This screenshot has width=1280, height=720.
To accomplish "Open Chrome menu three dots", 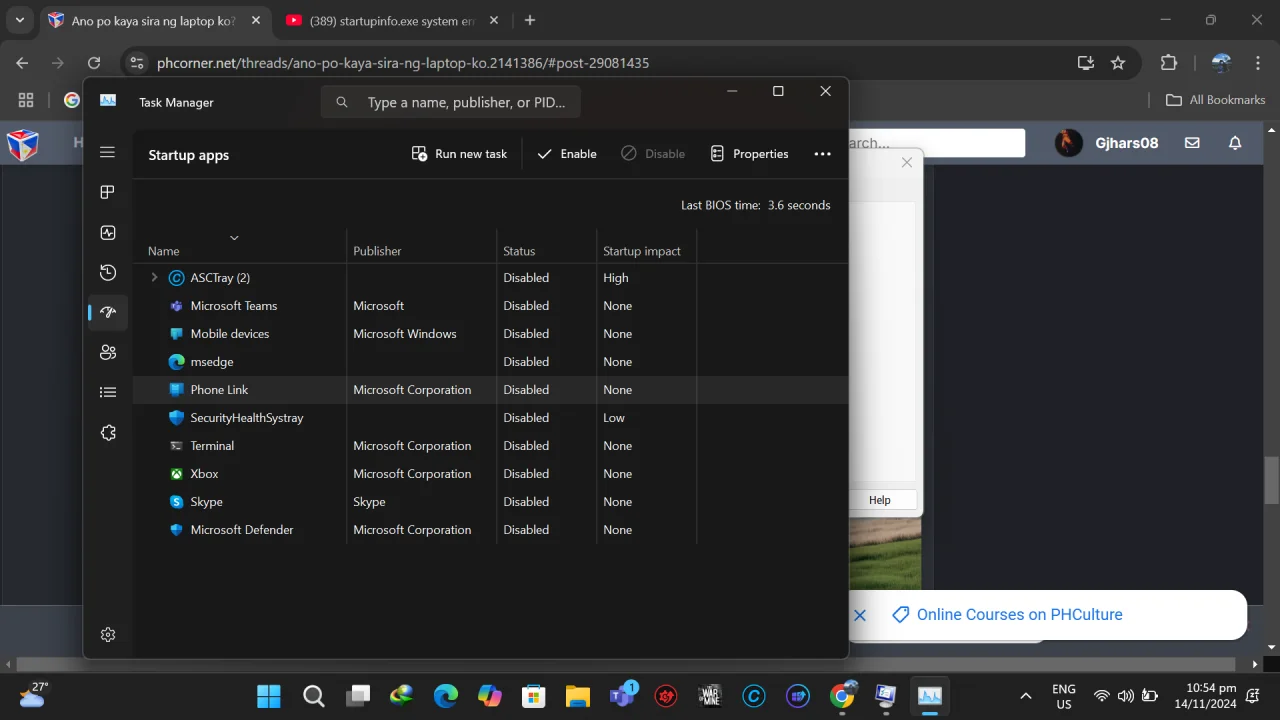I will [x=1257, y=63].
